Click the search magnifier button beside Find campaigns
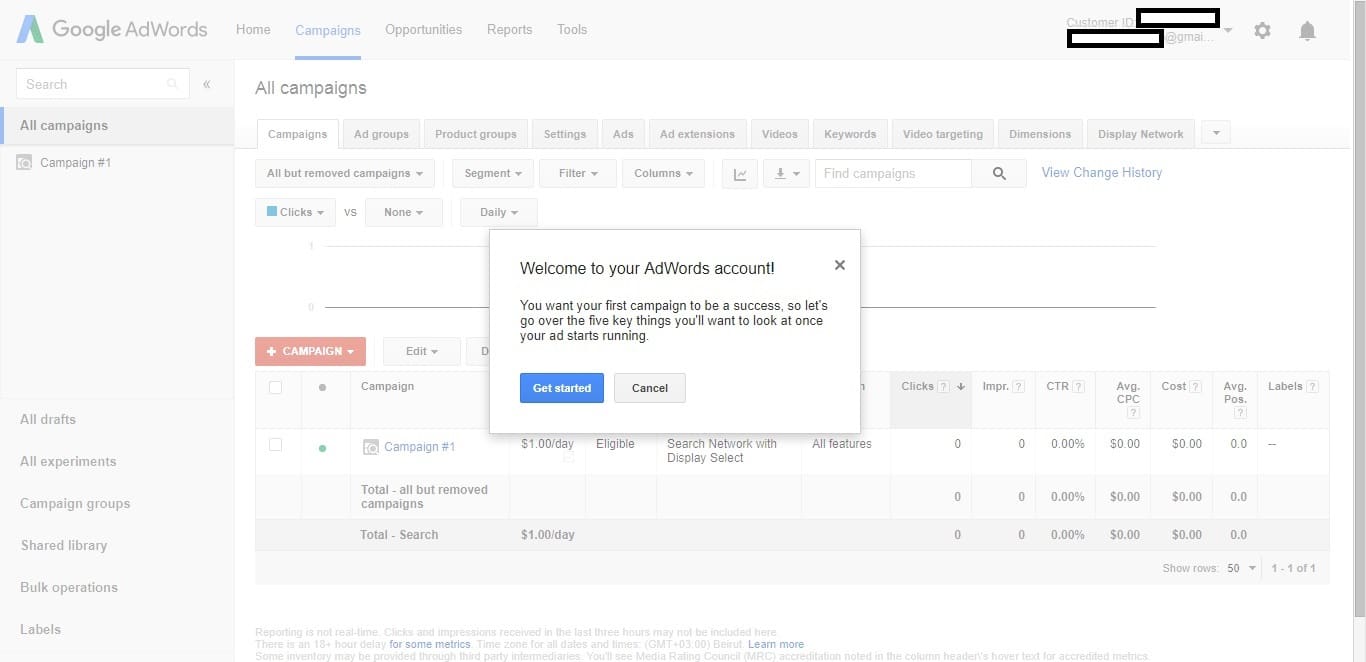Screen dimensions: 1366x662 (x=999, y=174)
